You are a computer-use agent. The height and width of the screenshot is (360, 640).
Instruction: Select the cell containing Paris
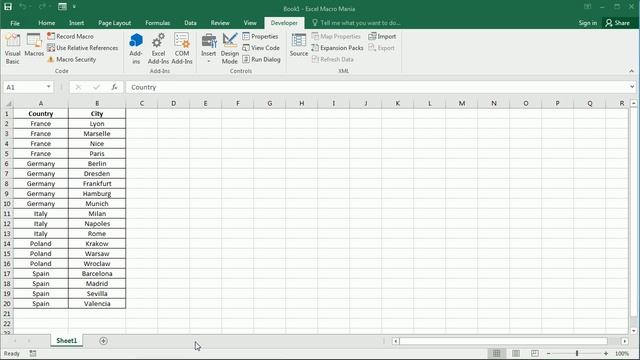[97, 153]
